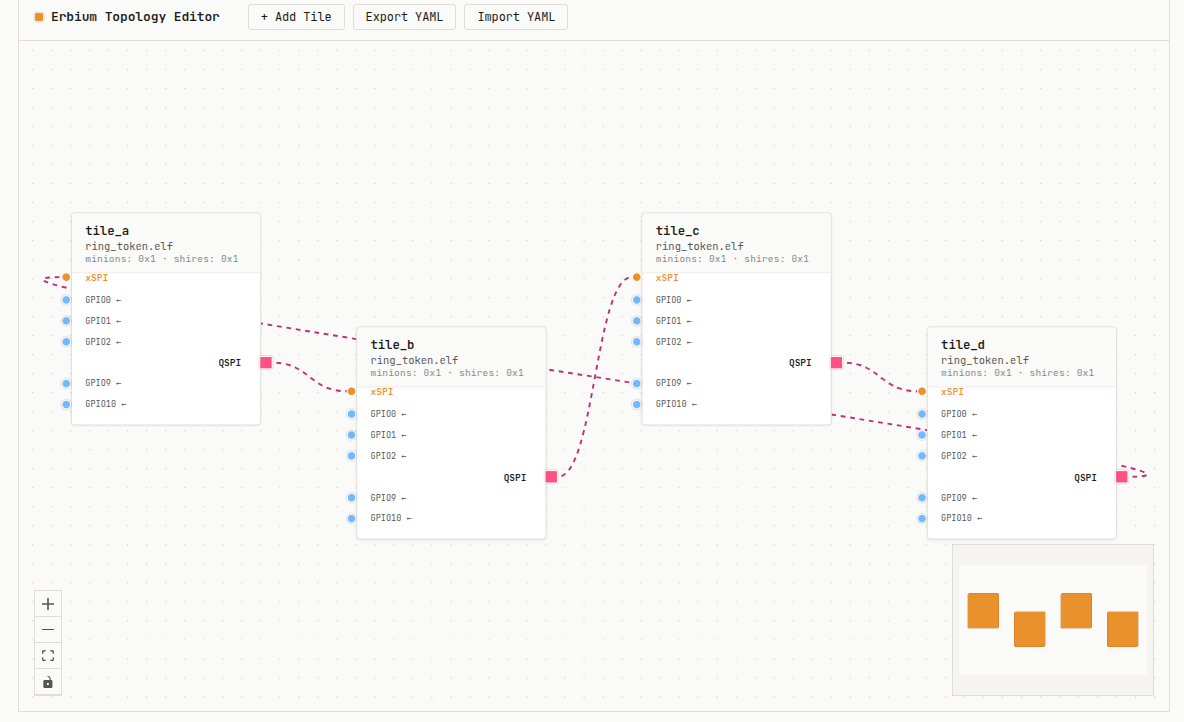Click ring_token.elf under tile_a
The width and height of the screenshot is (1184, 722).
click(129, 246)
